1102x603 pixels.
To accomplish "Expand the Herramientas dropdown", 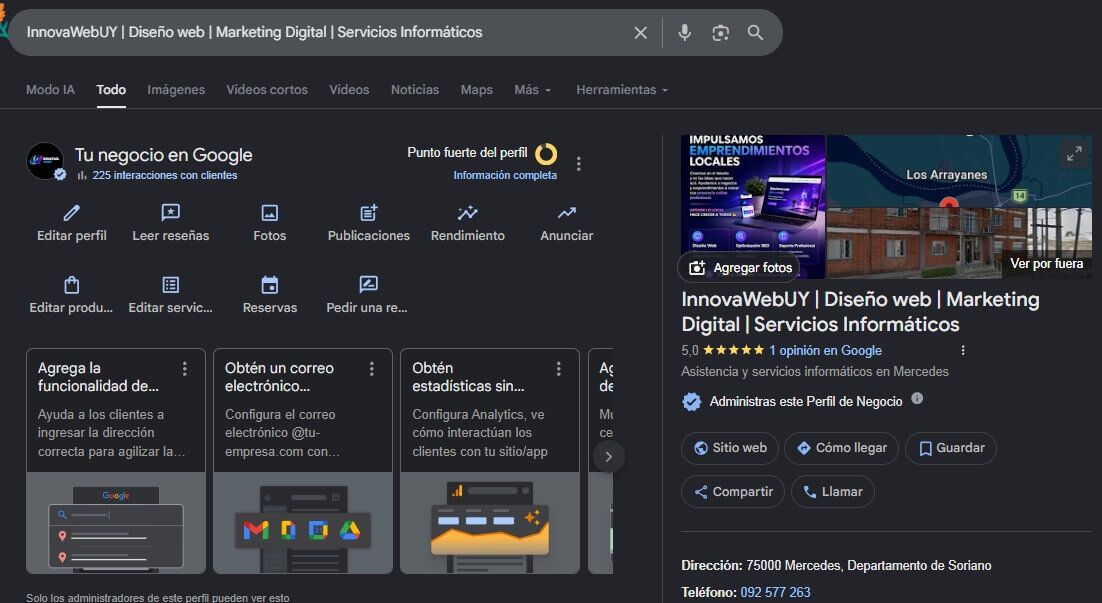I will coord(622,90).
